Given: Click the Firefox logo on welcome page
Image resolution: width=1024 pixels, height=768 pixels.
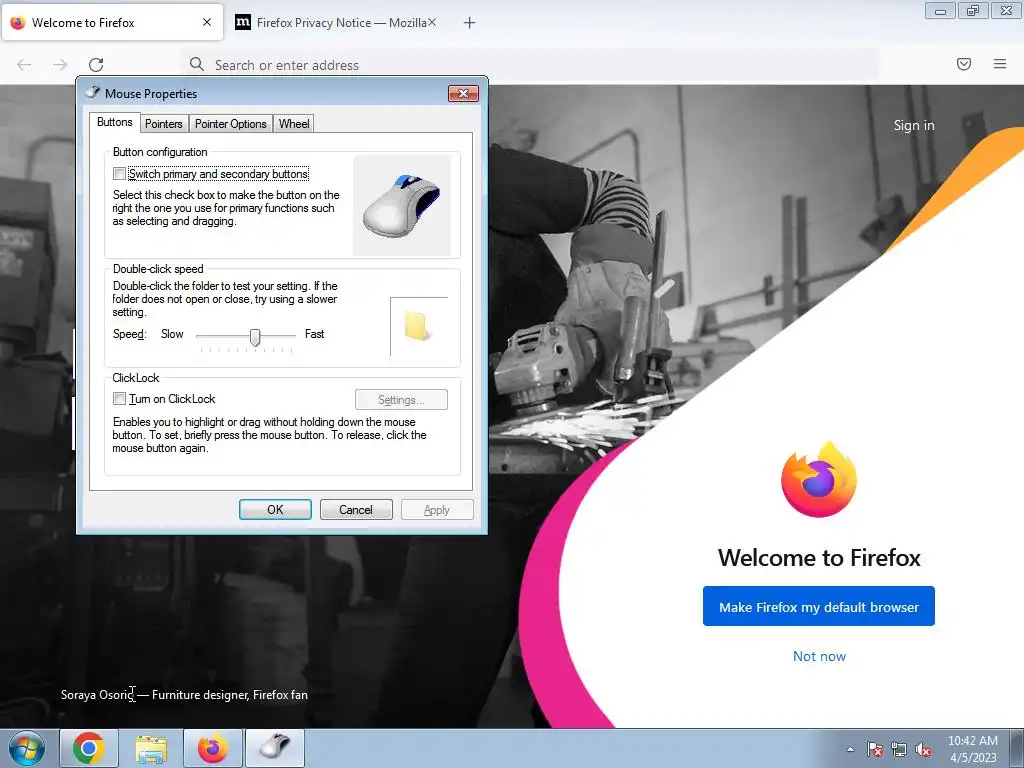Looking at the screenshot, I should [x=818, y=479].
